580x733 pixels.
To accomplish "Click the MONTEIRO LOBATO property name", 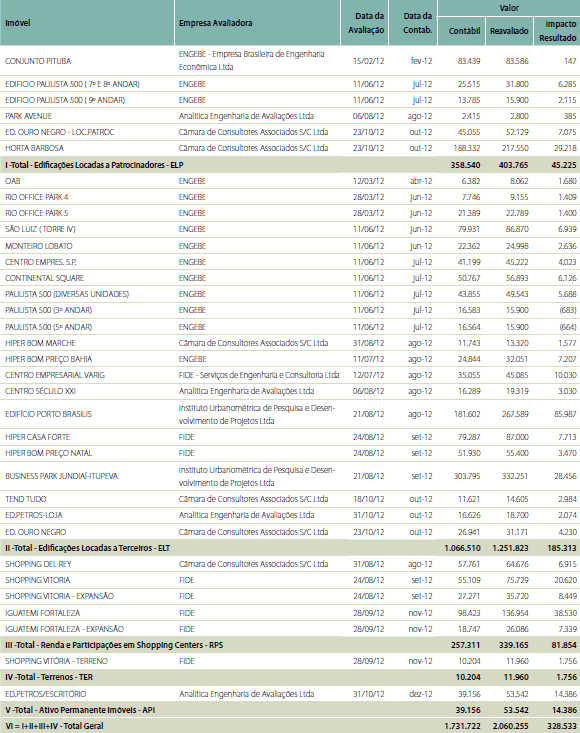I will (x=39, y=246).
